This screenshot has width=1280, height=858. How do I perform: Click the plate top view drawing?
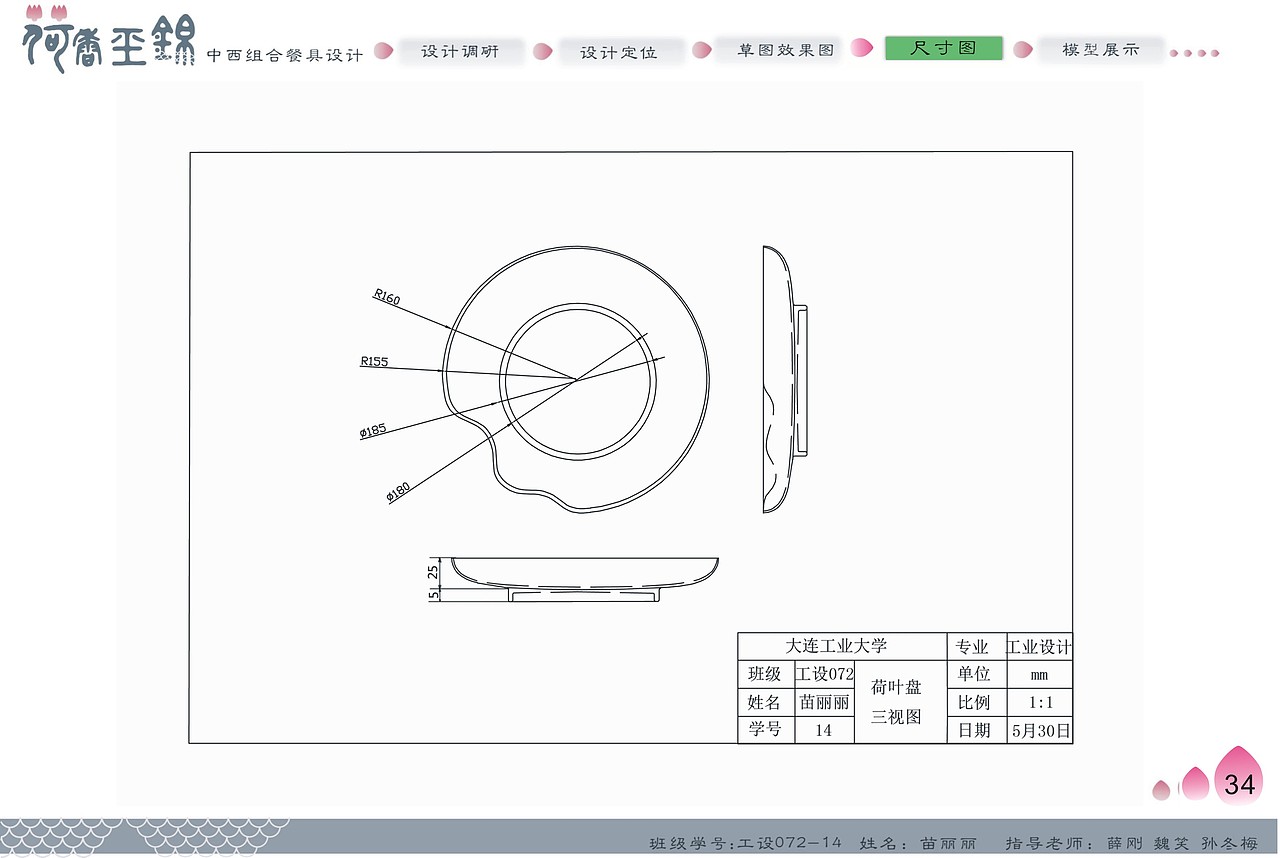(x=576, y=380)
